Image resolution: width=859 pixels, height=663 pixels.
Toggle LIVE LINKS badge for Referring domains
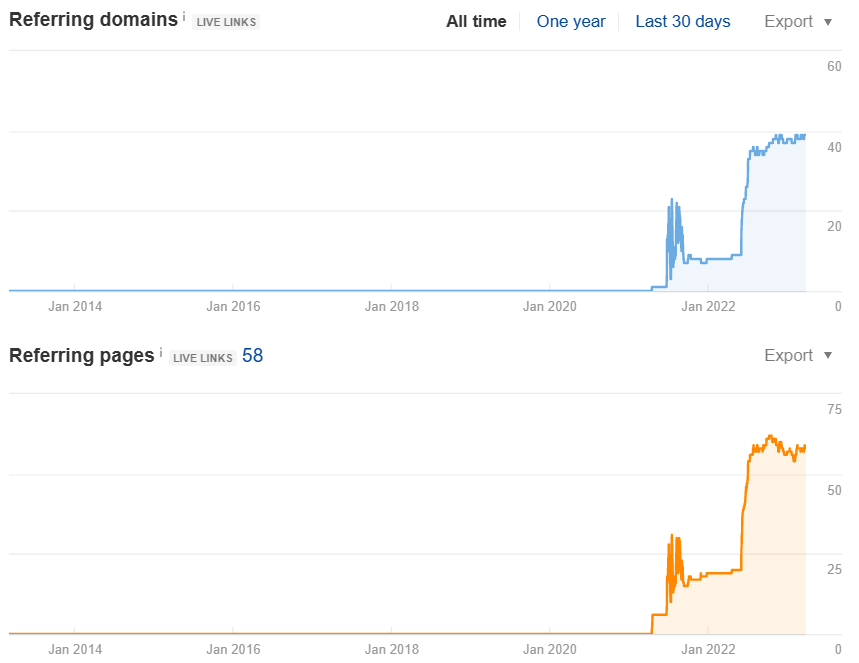pyautogui.click(x=225, y=22)
